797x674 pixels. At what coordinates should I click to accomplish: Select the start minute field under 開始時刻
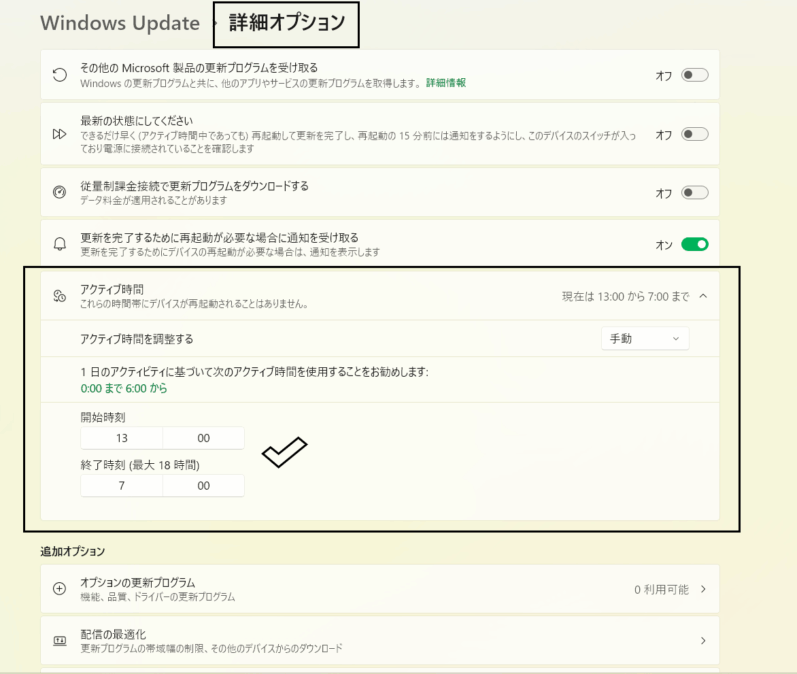(x=203, y=438)
